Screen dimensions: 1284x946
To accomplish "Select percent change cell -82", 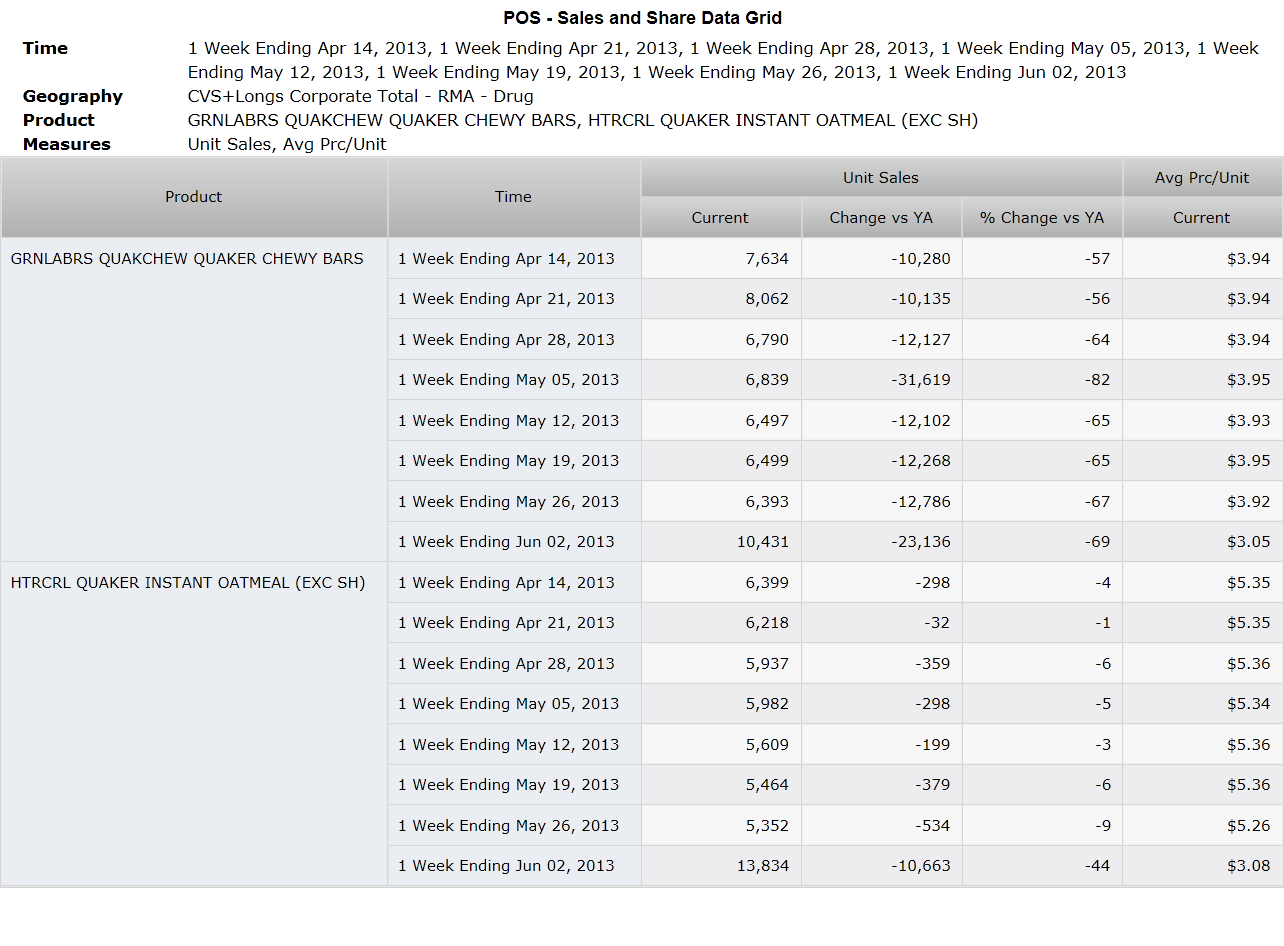I will pyautogui.click(x=1042, y=379).
